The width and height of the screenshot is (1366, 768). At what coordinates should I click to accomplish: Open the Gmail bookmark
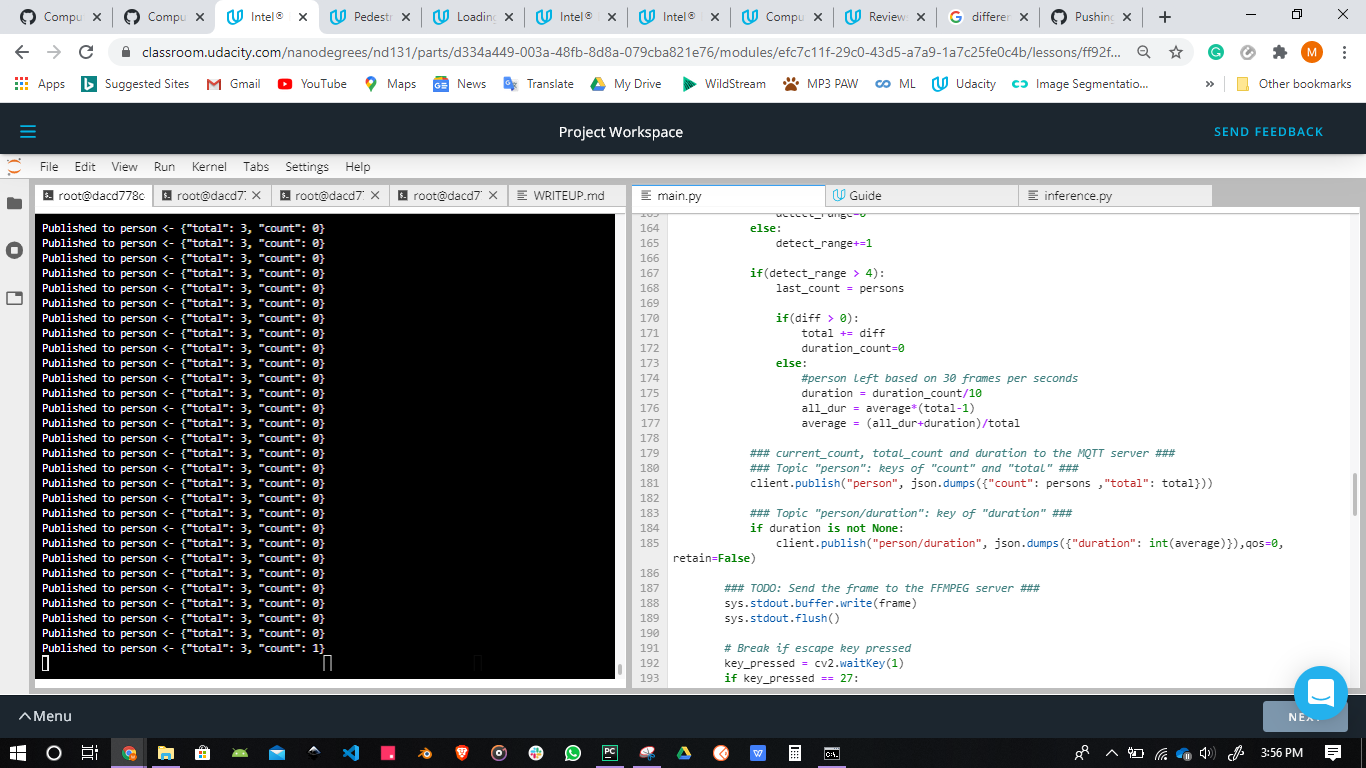coord(234,84)
